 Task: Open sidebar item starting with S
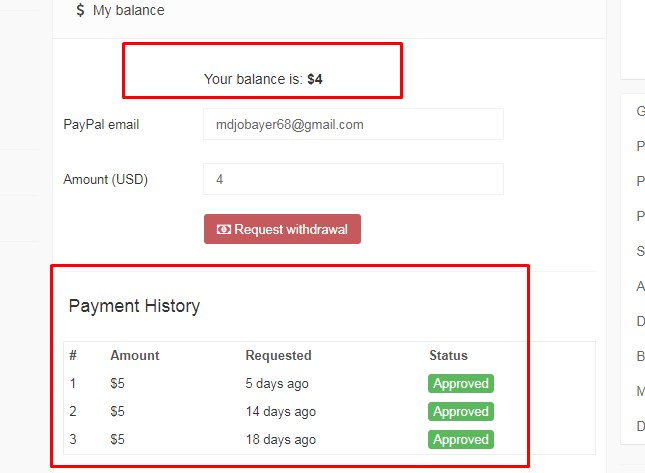tap(640, 251)
